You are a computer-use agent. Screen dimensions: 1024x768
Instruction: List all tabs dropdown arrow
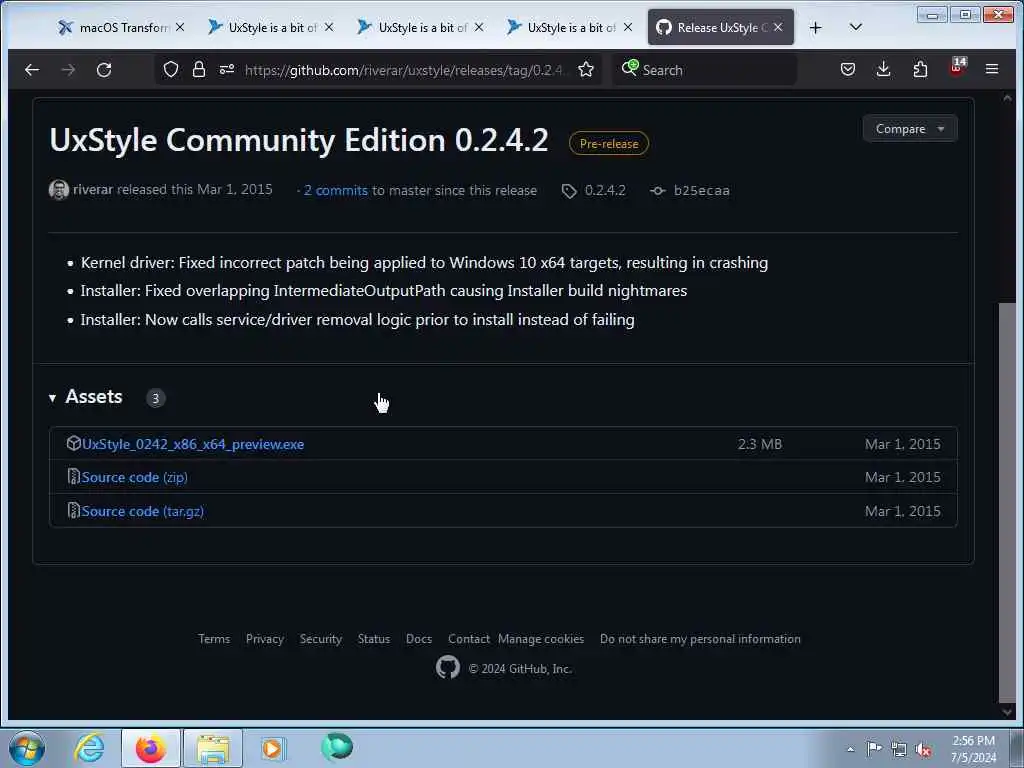[856, 27]
